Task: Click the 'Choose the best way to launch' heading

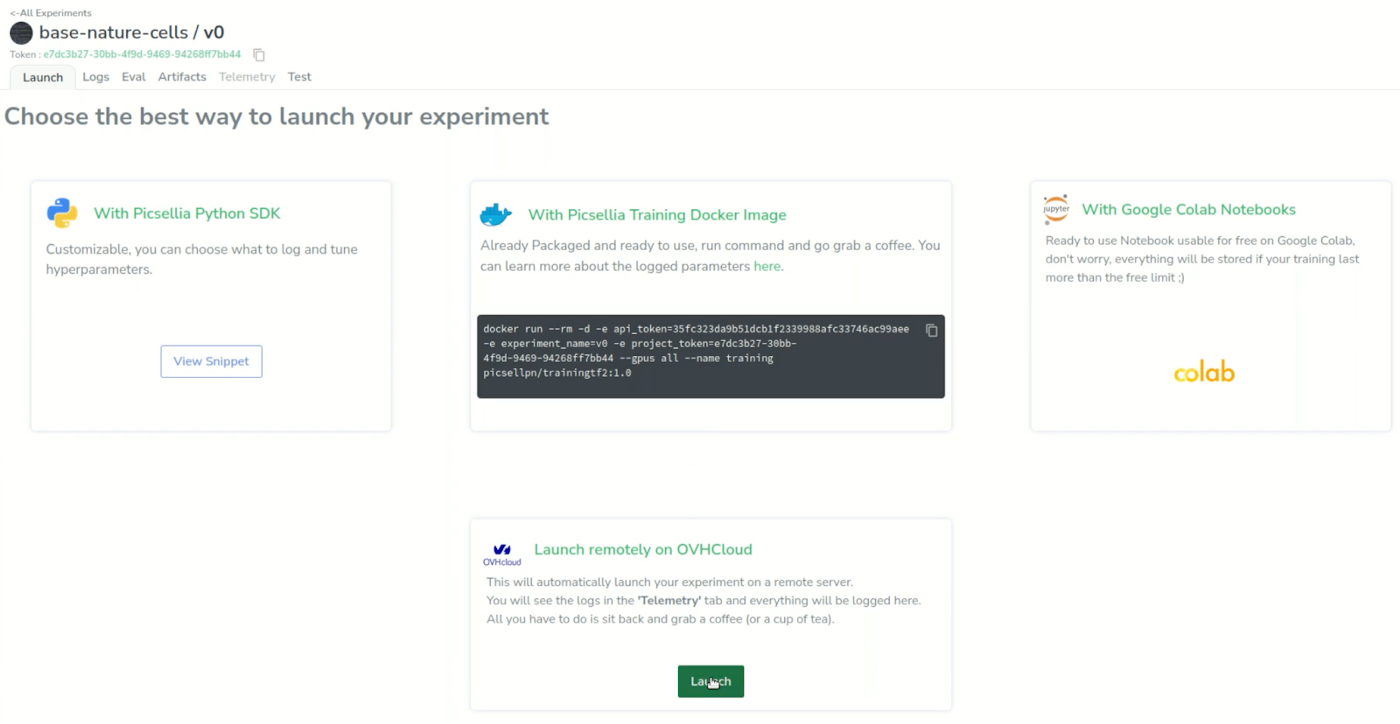Action: (277, 116)
